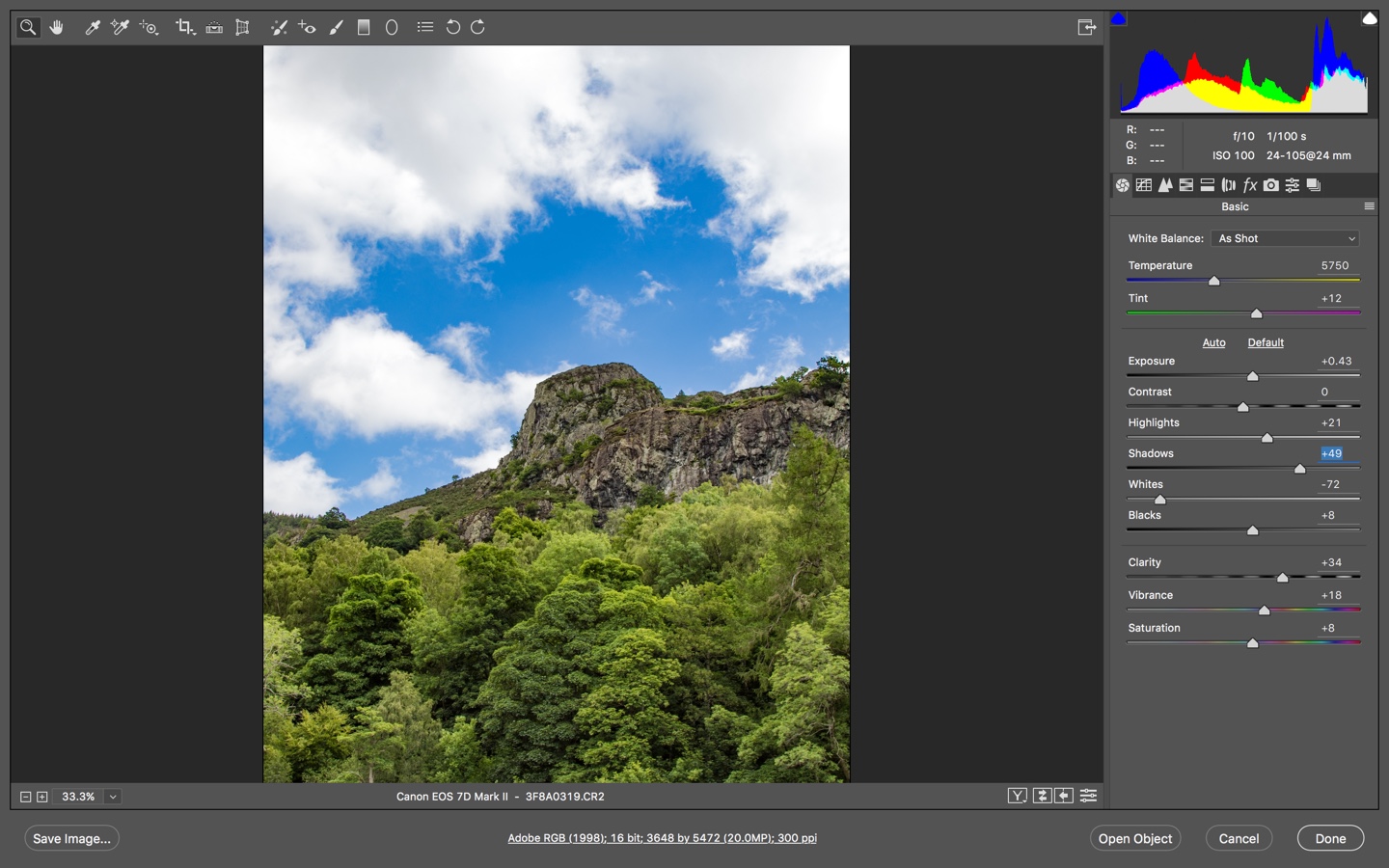Select the Spot Removal tool
The height and width of the screenshot is (868, 1389).
tap(279, 27)
